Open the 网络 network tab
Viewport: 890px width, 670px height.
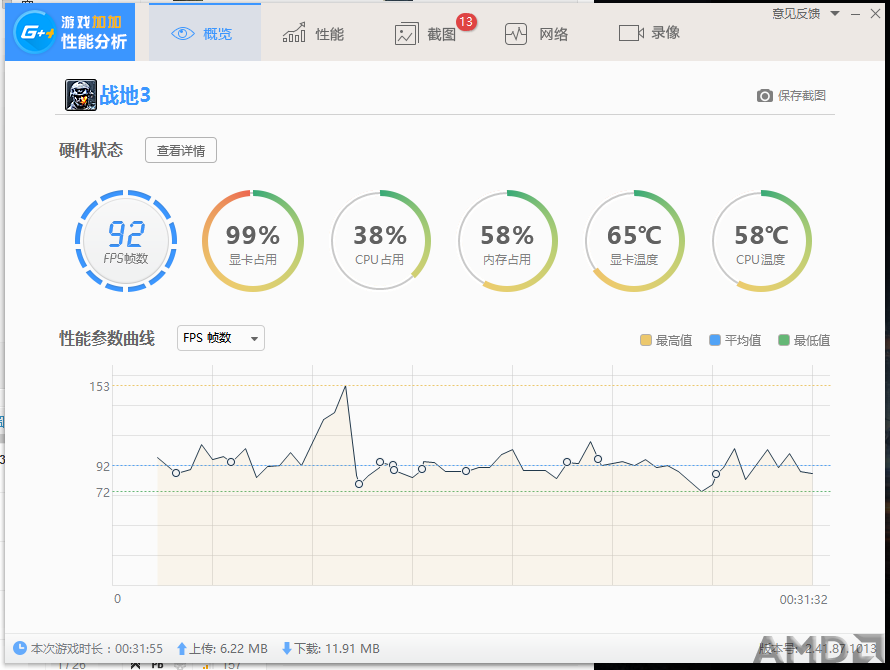[536, 34]
